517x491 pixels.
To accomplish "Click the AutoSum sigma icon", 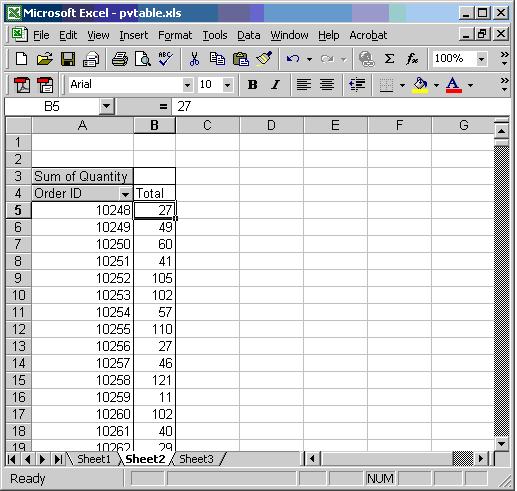I will point(389,59).
